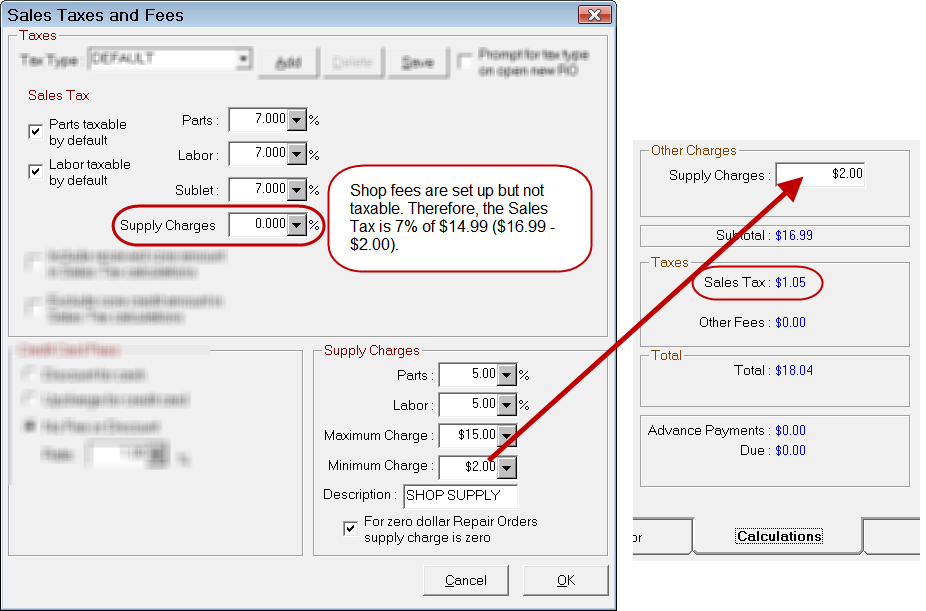Click the SHOP SUPPLY description field
926x611 pixels.
[x=460, y=495]
